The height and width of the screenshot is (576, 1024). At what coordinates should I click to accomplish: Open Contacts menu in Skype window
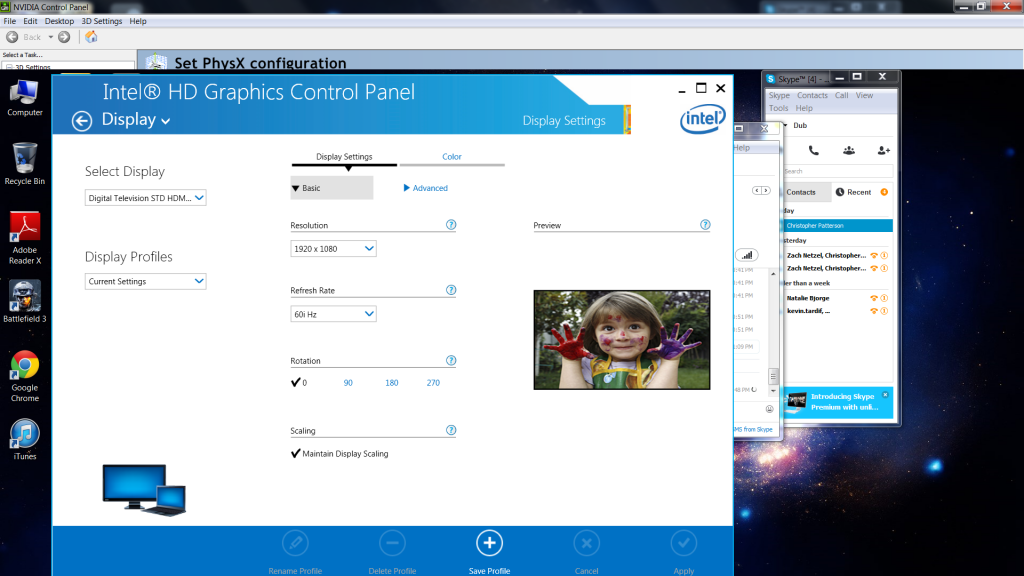(812, 95)
